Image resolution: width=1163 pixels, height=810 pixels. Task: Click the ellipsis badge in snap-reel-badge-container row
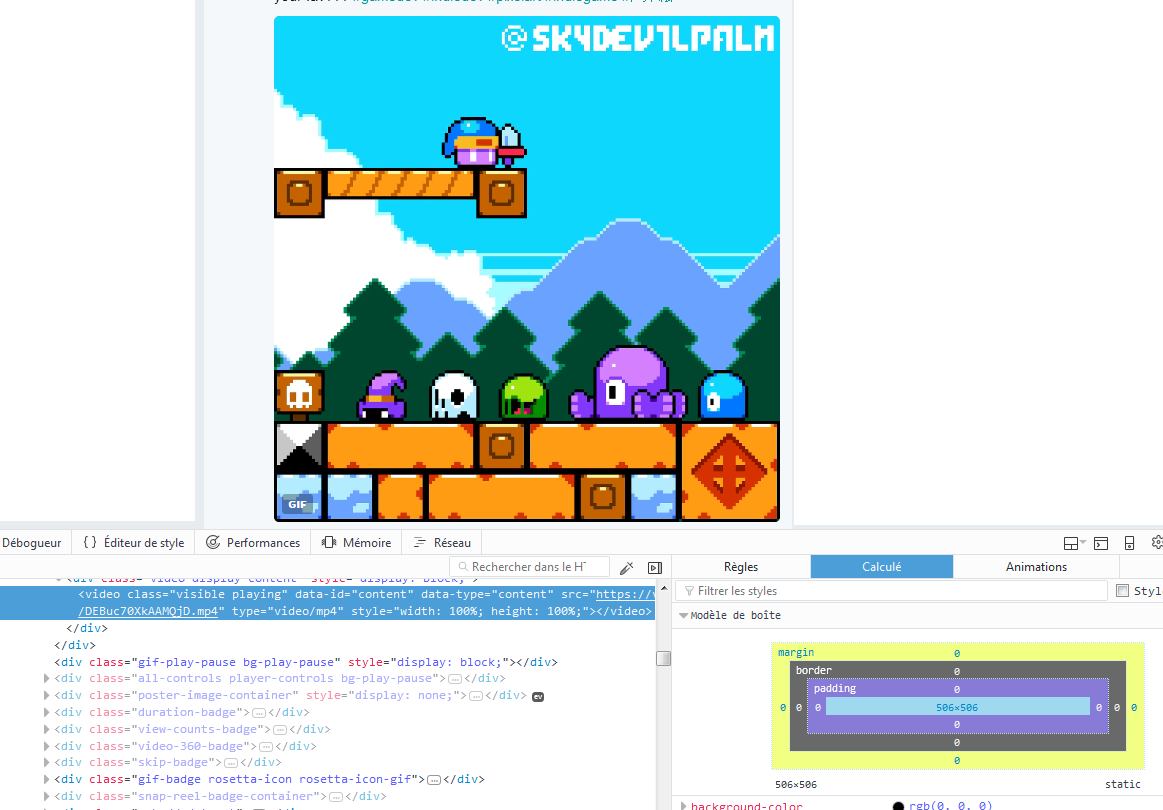336,797
